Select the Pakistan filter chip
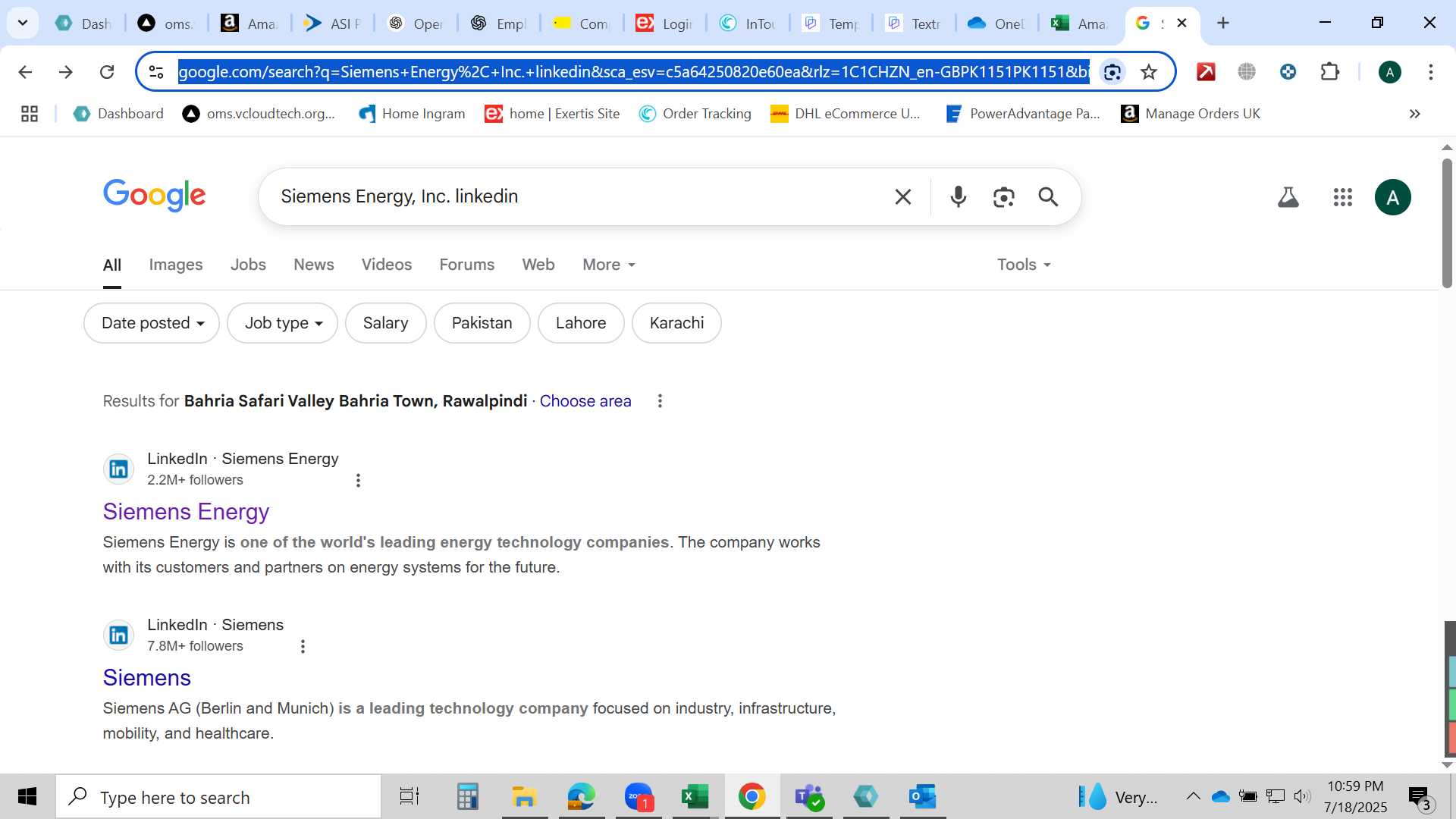 point(482,323)
